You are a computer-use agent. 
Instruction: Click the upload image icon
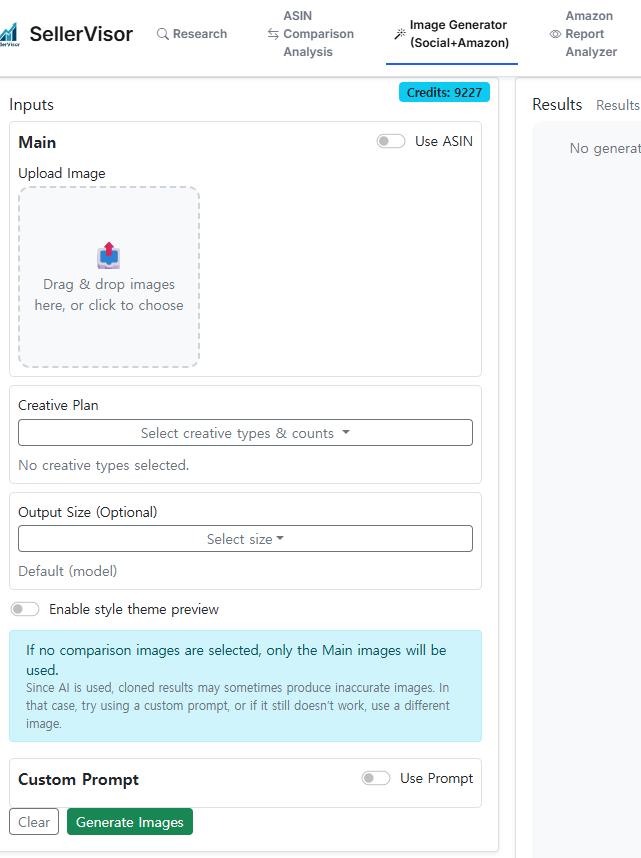(x=109, y=256)
